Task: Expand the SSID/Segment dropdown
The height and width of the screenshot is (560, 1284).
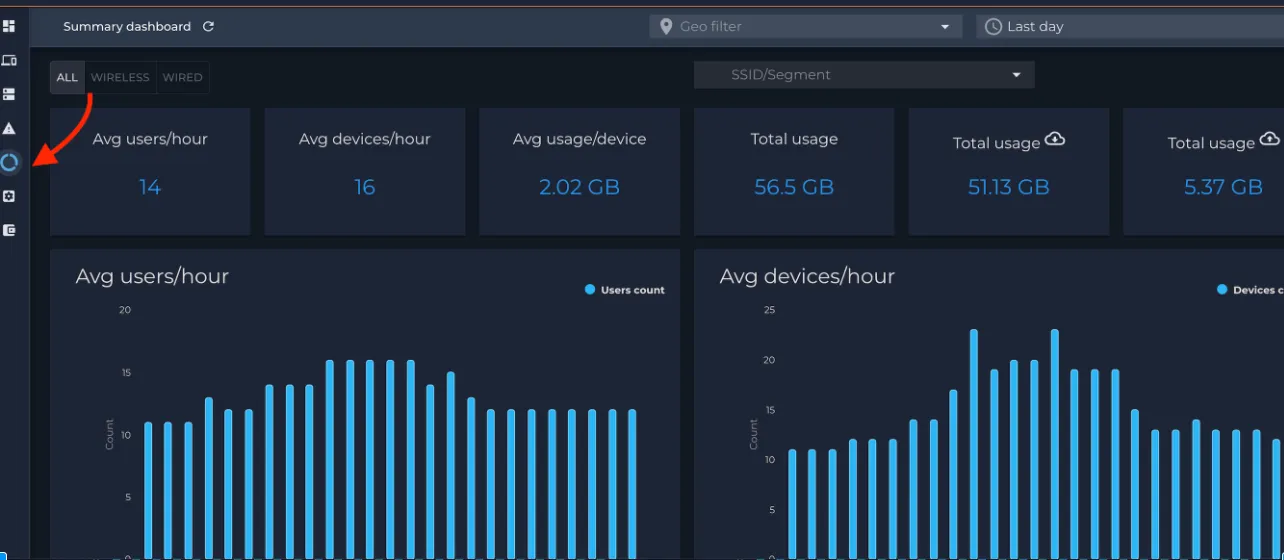Action: [x=864, y=75]
